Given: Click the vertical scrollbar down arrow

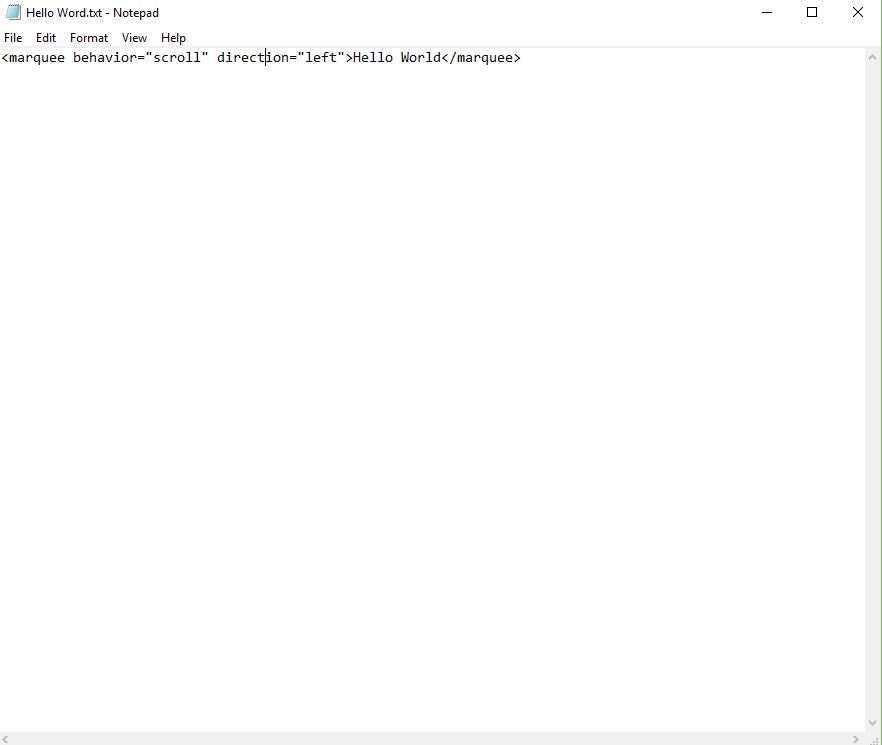Looking at the screenshot, I should [872, 722].
